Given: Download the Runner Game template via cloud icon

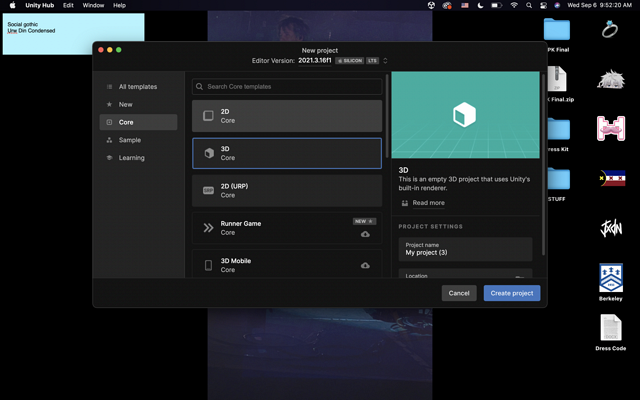Looking at the screenshot, I should coord(365,234).
